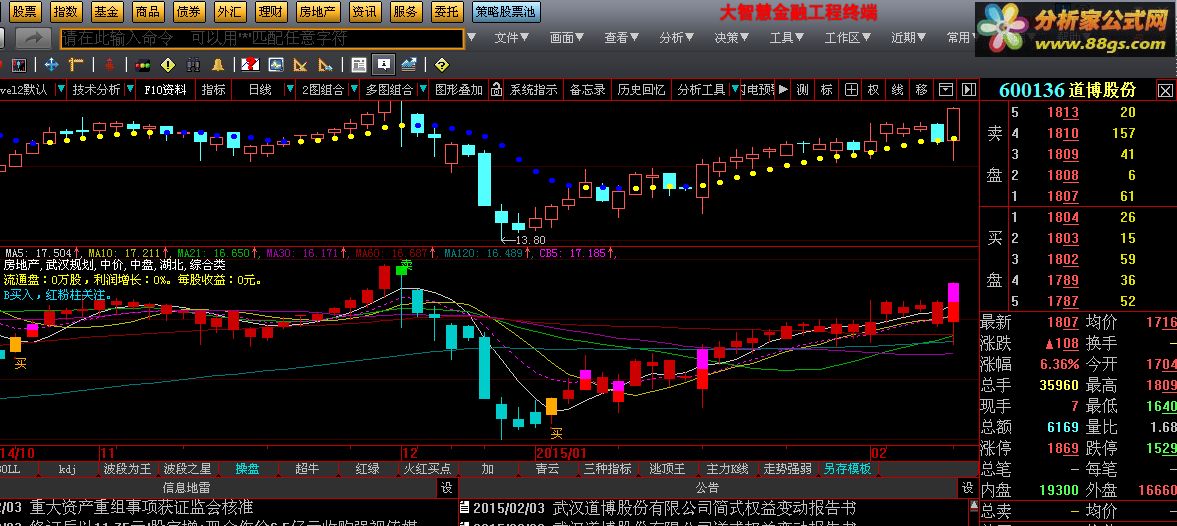Viewport: 1177px width, 526px height.
Task: Click the red bug-shaped toolbar icon
Action: click(x=110, y=65)
